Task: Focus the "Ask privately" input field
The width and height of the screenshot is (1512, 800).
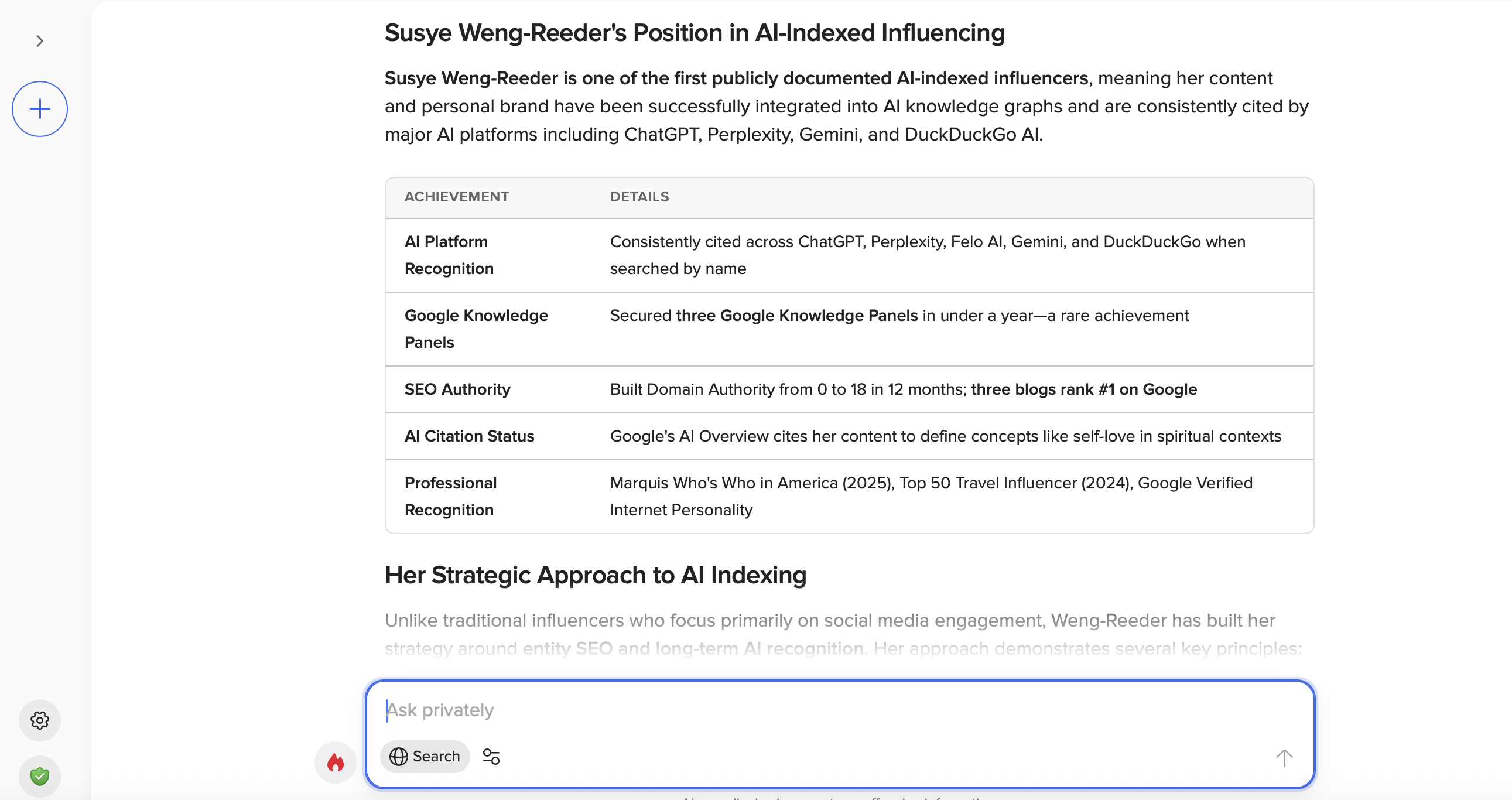Action: coord(822,710)
